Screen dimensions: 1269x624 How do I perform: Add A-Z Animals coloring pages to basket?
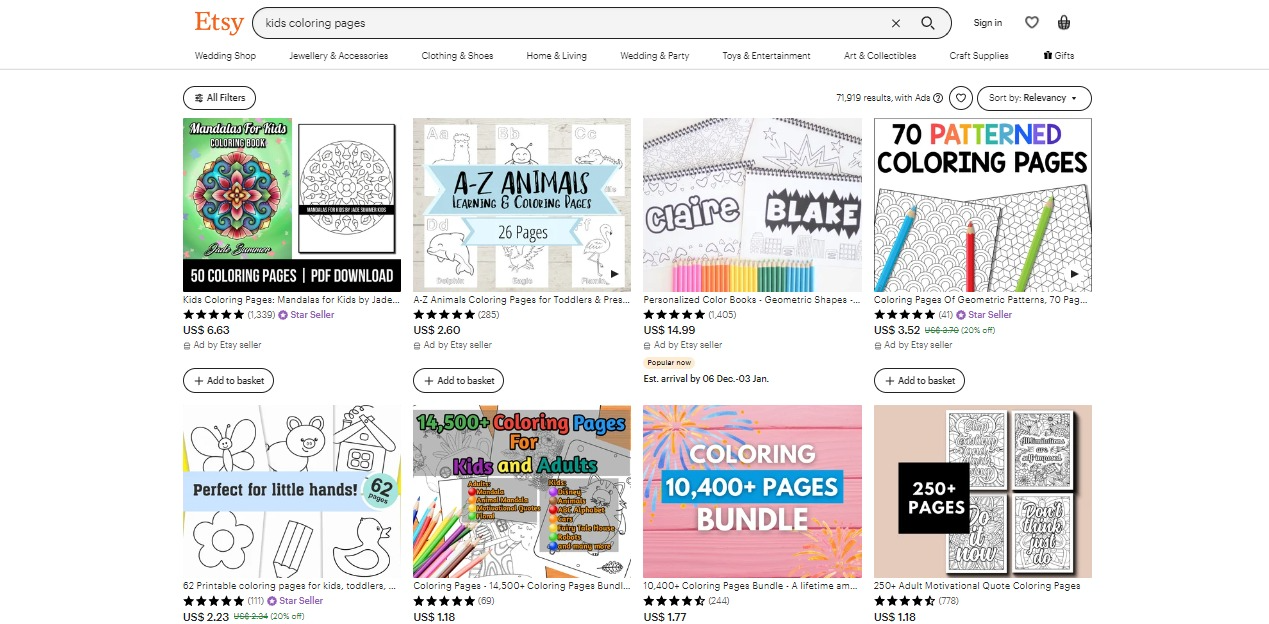coord(459,380)
